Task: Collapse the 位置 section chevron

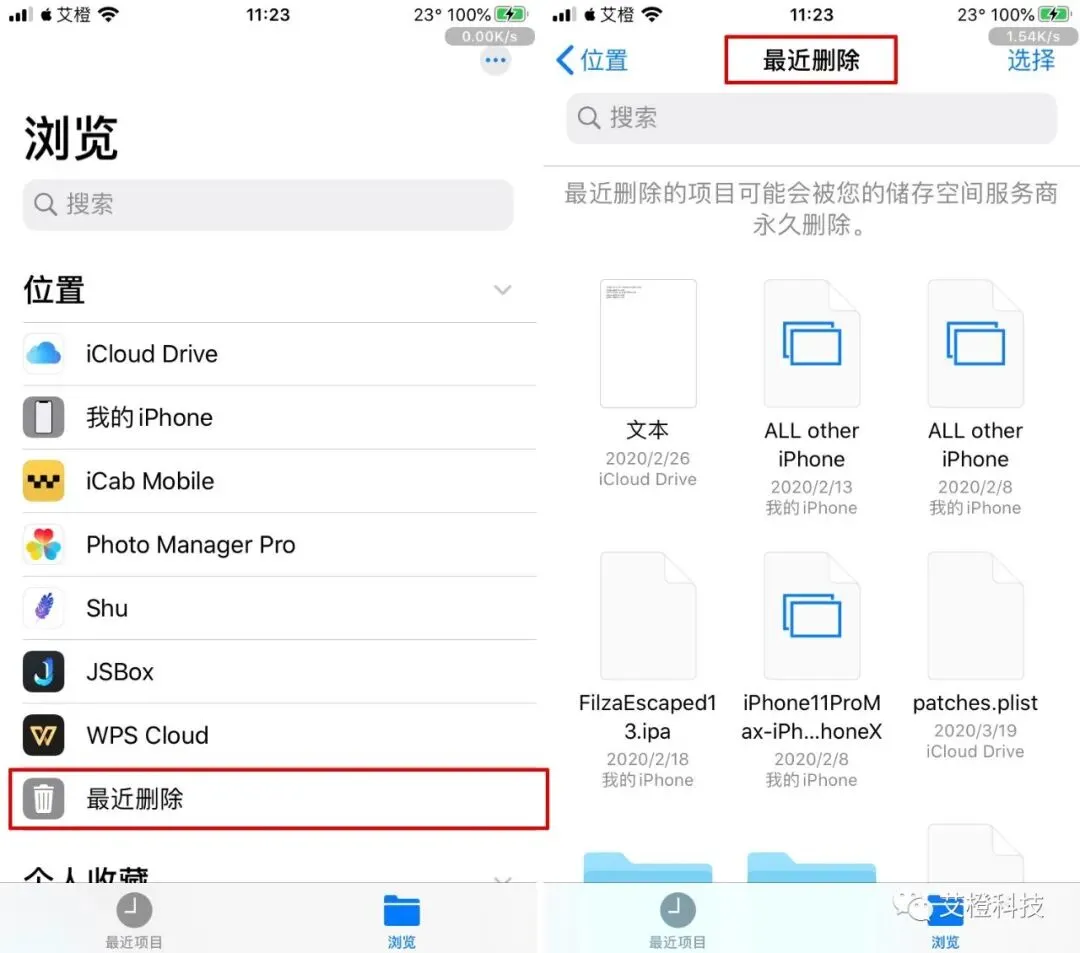Action: pyautogui.click(x=503, y=290)
